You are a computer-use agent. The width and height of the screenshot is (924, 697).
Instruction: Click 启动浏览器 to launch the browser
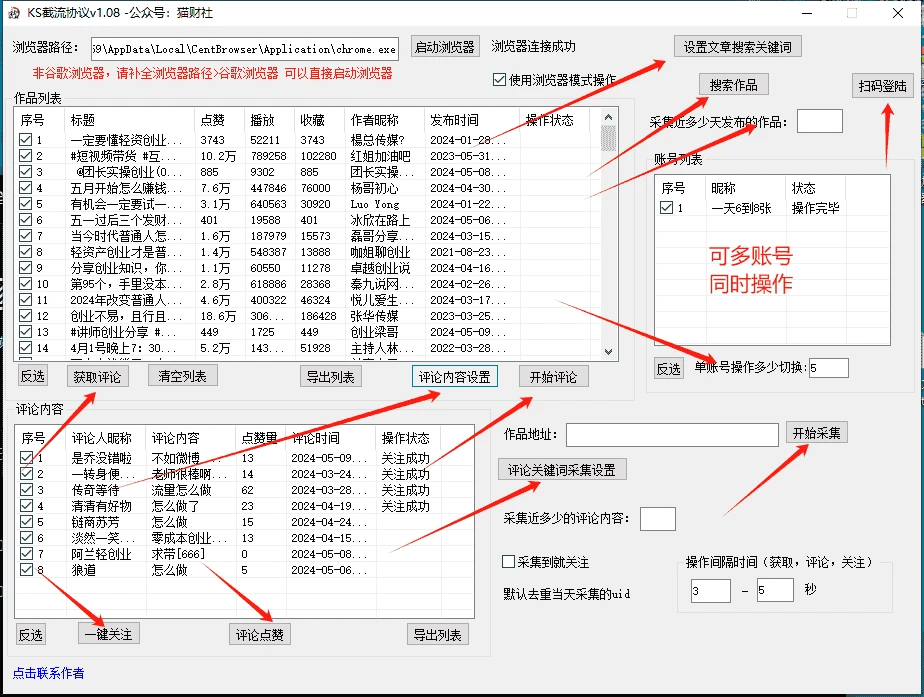tap(444, 46)
